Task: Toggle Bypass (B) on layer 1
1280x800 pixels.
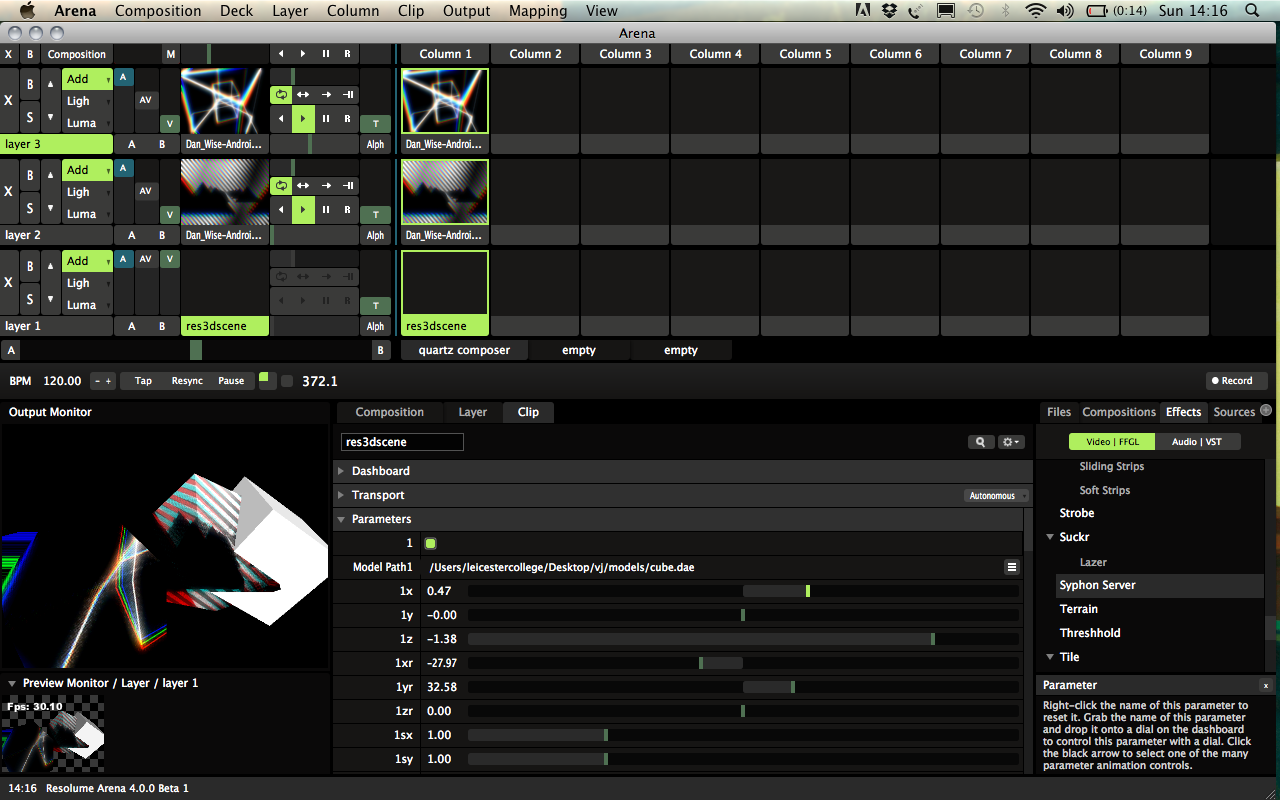Action: pyautogui.click(x=30, y=266)
